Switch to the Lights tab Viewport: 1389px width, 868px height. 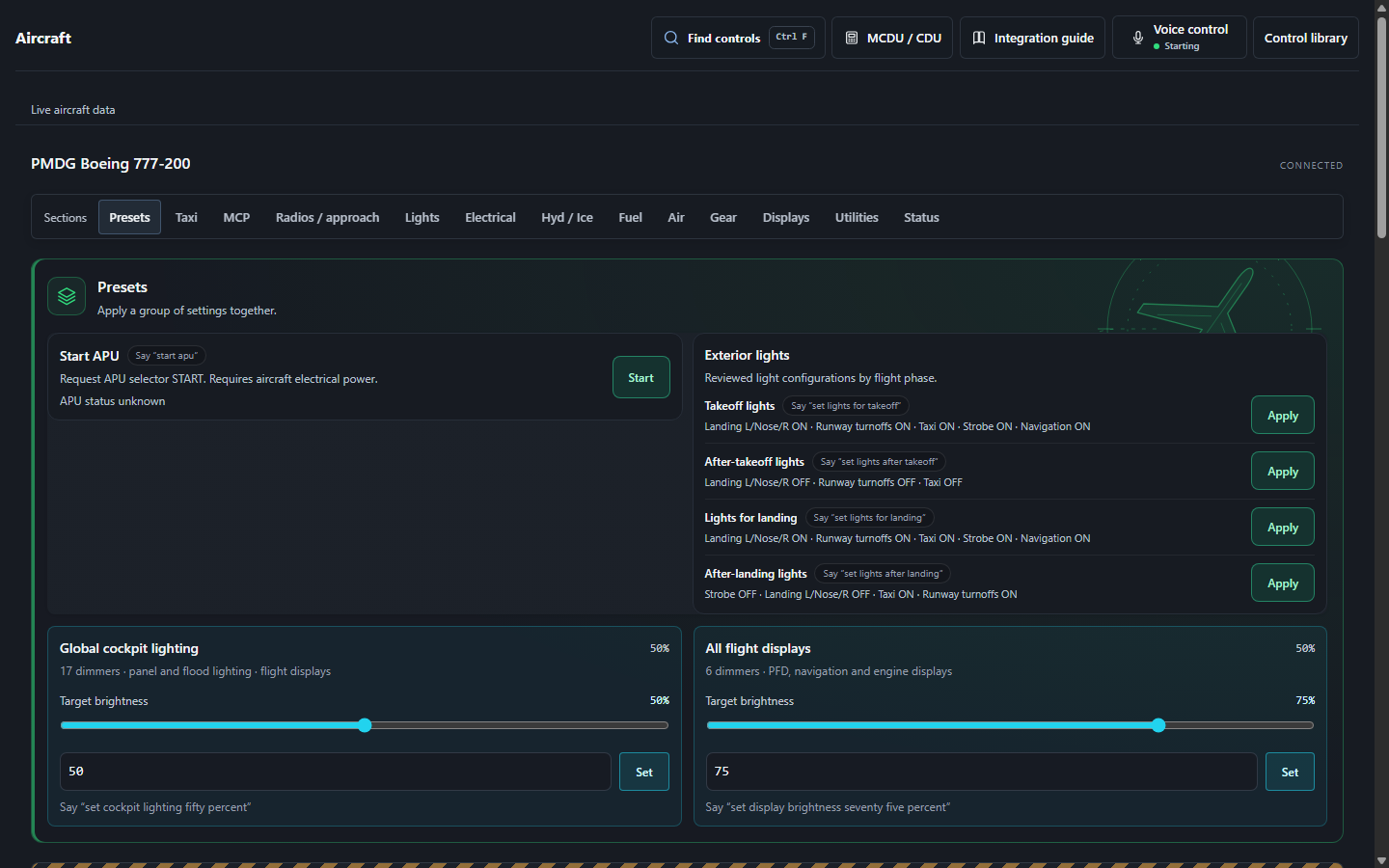(422, 217)
